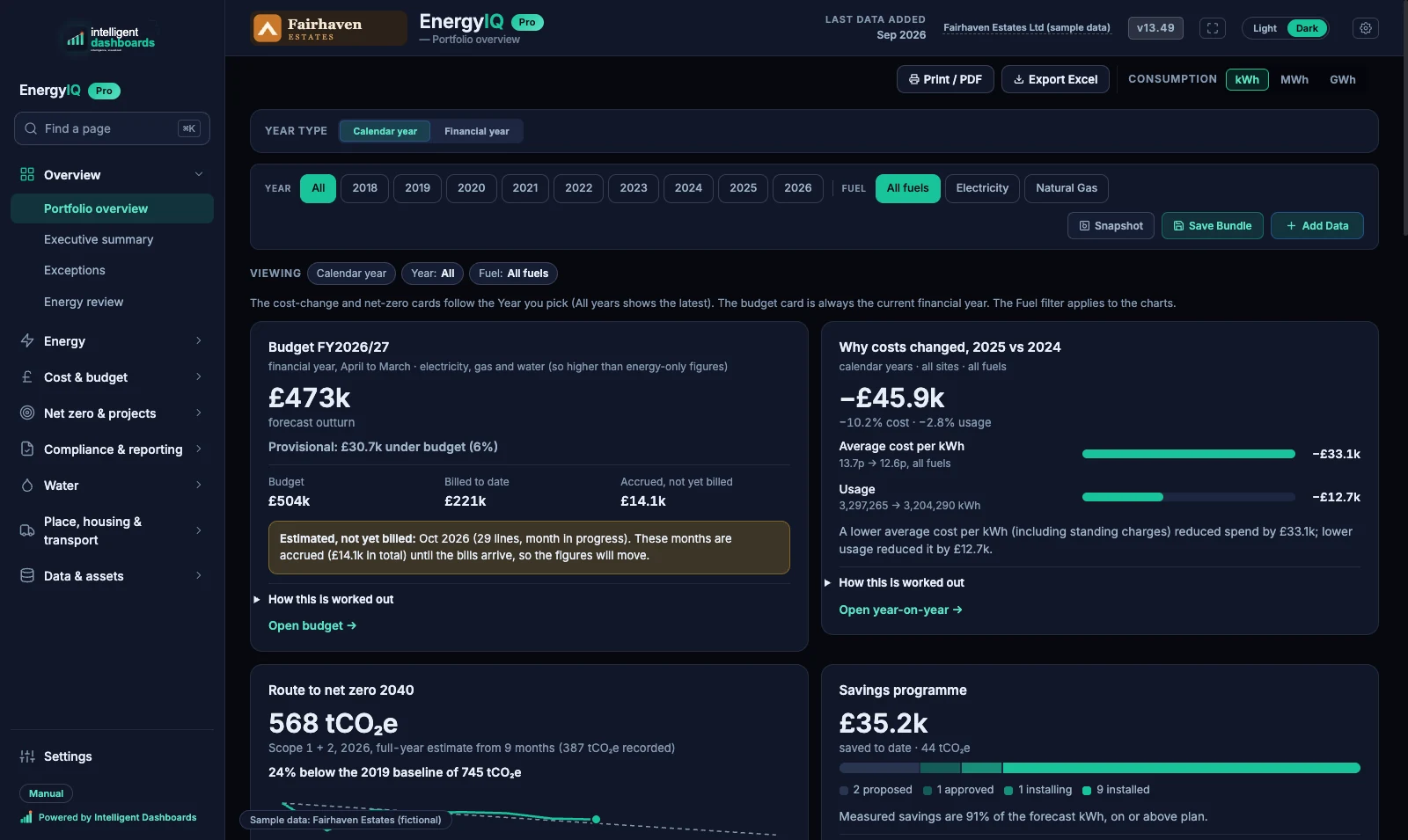Click the Fairhaven Estates logo
This screenshot has height=840, width=1408.
point(328,28)
